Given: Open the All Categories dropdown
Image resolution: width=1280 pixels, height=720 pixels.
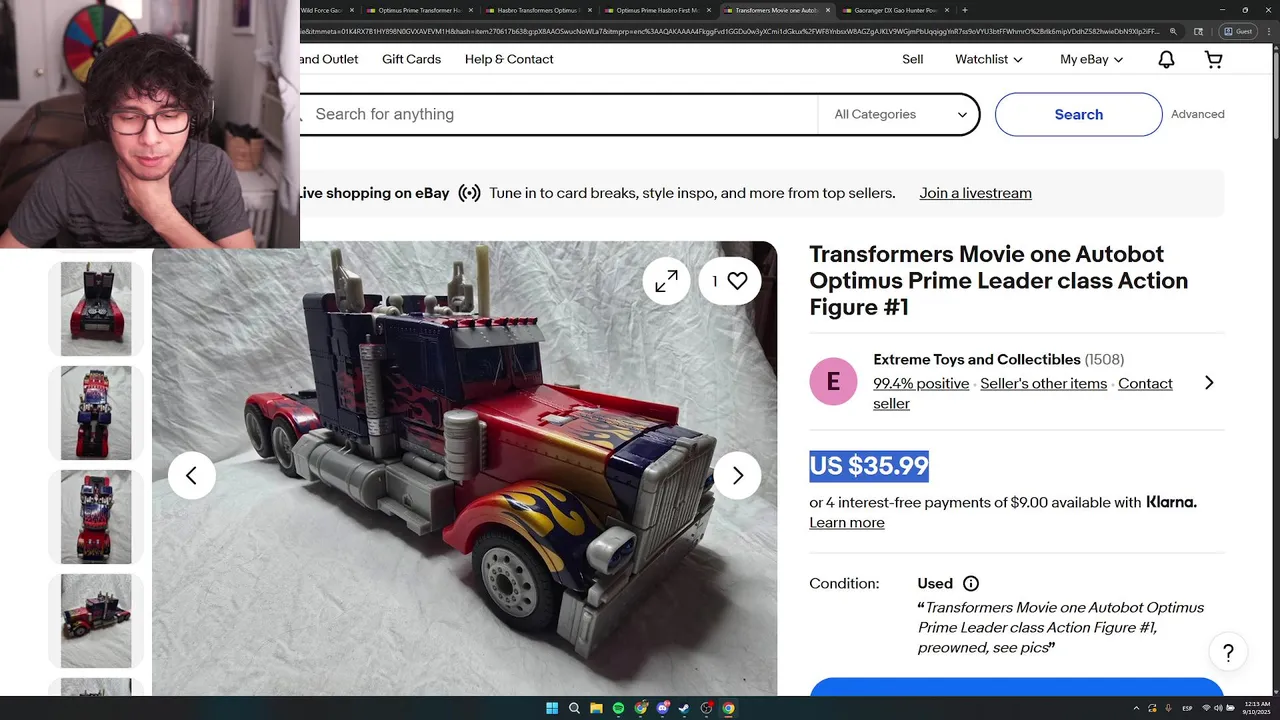Looking at the screenshot, I should (900, 115).
